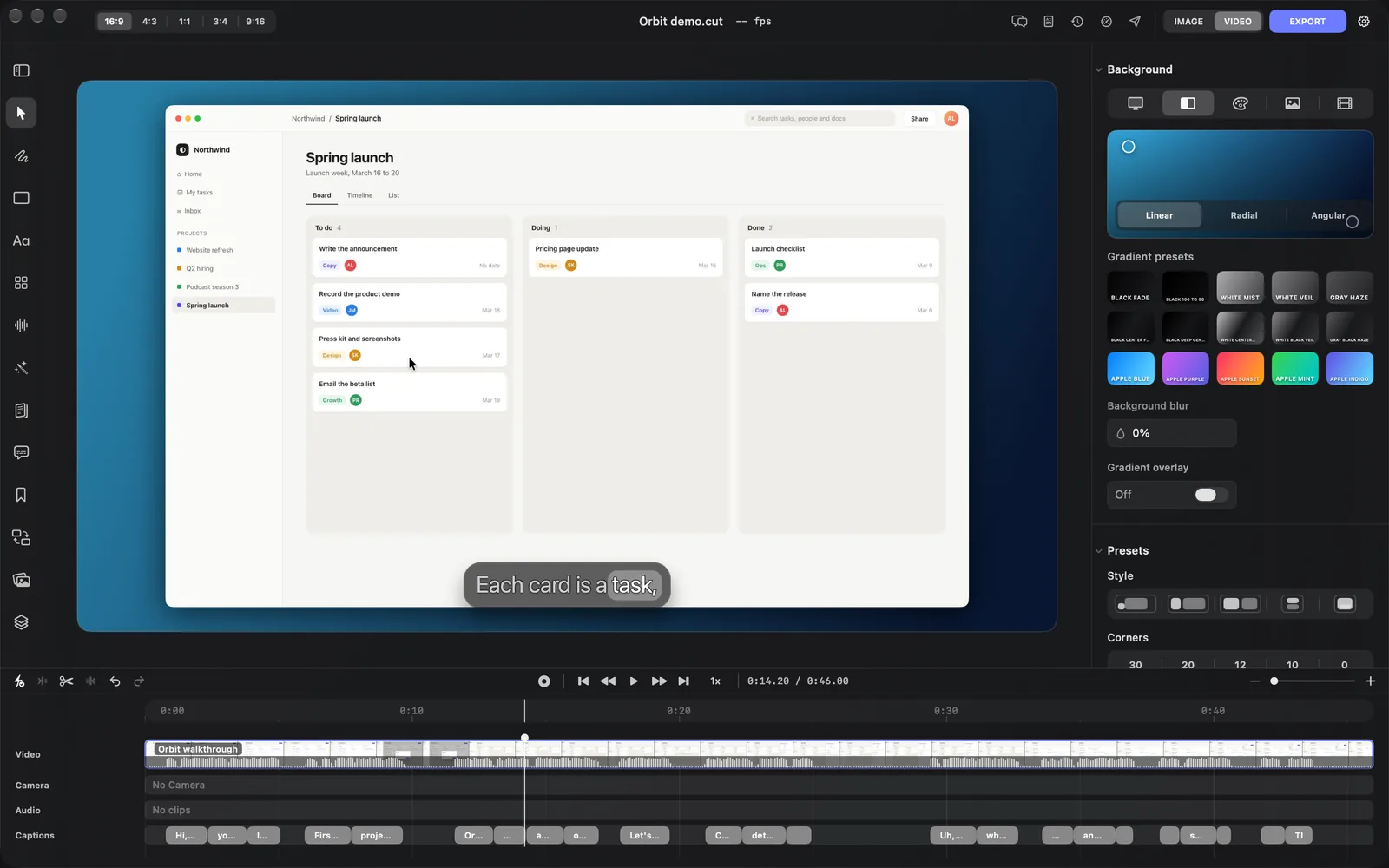
Task: Play the video
Action: coord(634,681)
